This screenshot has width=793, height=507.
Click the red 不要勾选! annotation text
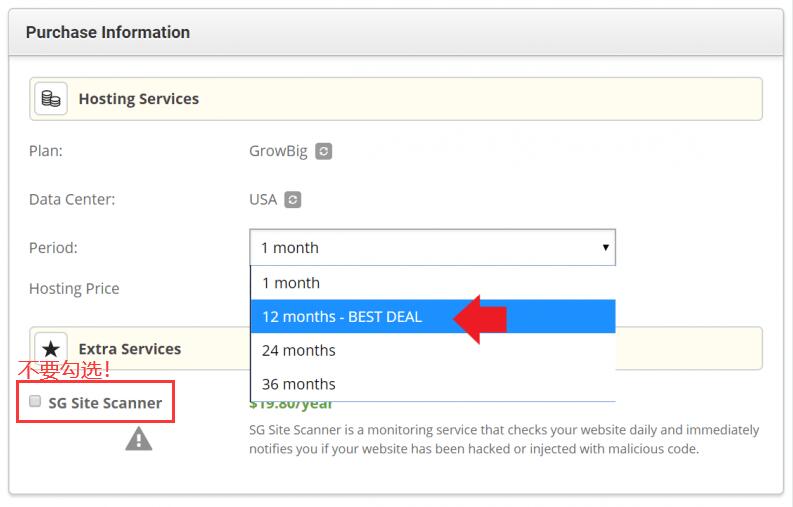point(64,370)
